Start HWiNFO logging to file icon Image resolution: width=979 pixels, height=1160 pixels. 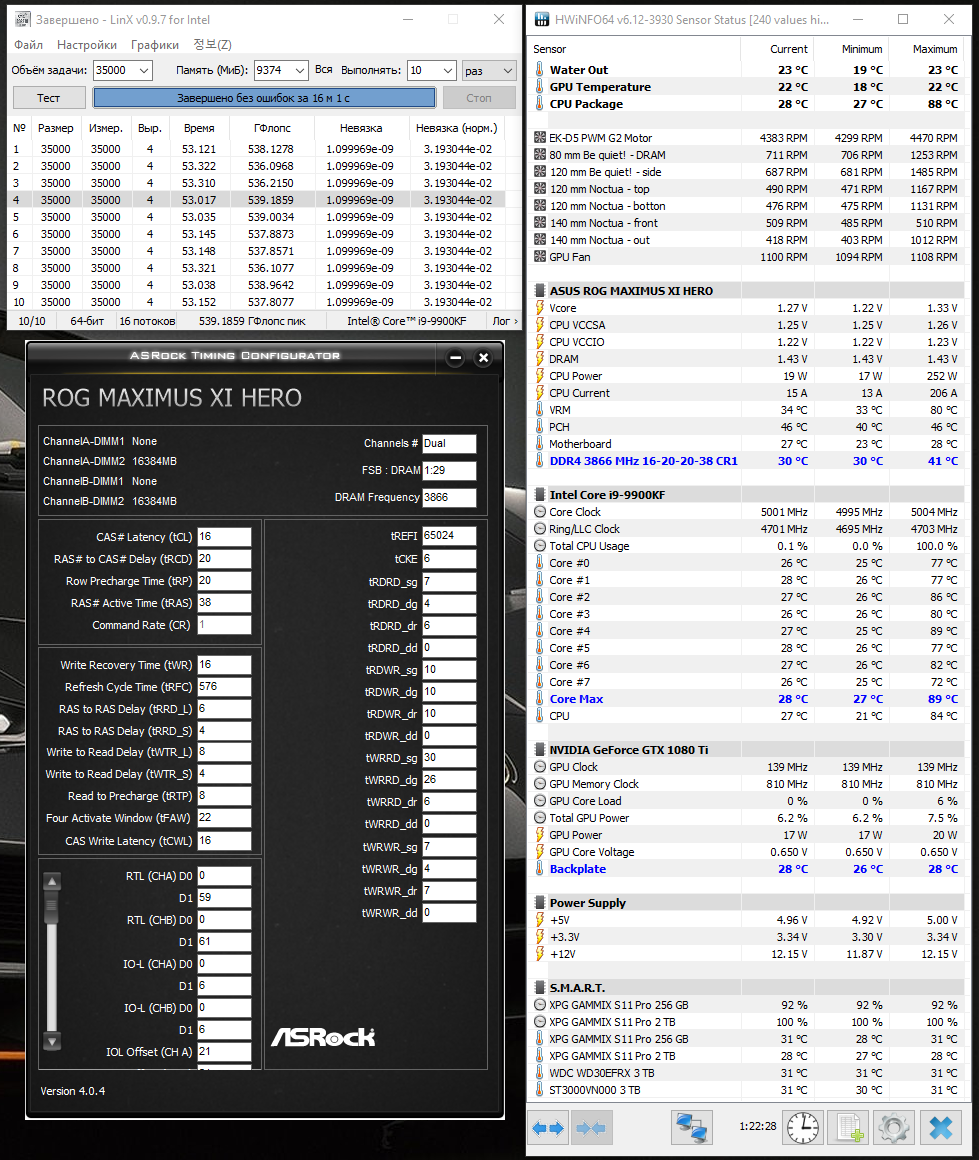(848, 1127)
